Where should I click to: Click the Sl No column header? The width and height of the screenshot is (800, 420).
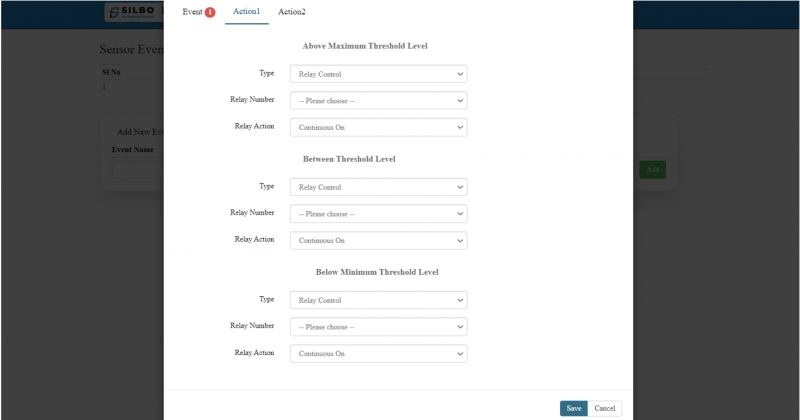click(111, 72)
